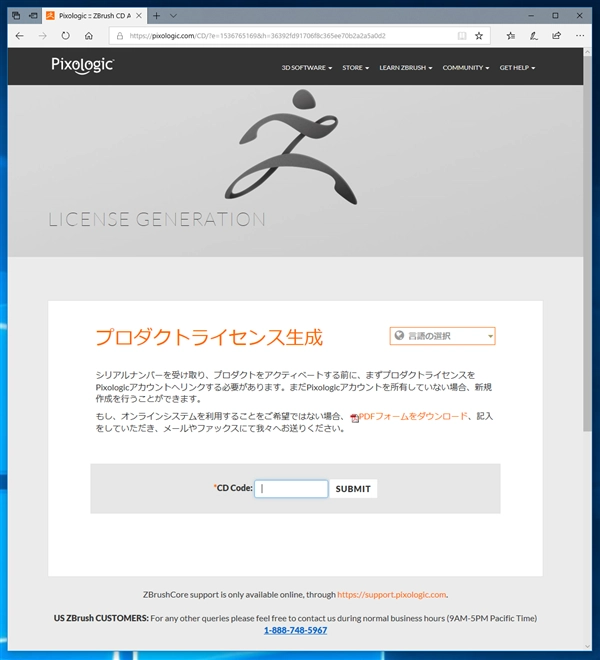Show the tab previews chevron
Viewport: 600px width, 660px height.
(173, 16)
